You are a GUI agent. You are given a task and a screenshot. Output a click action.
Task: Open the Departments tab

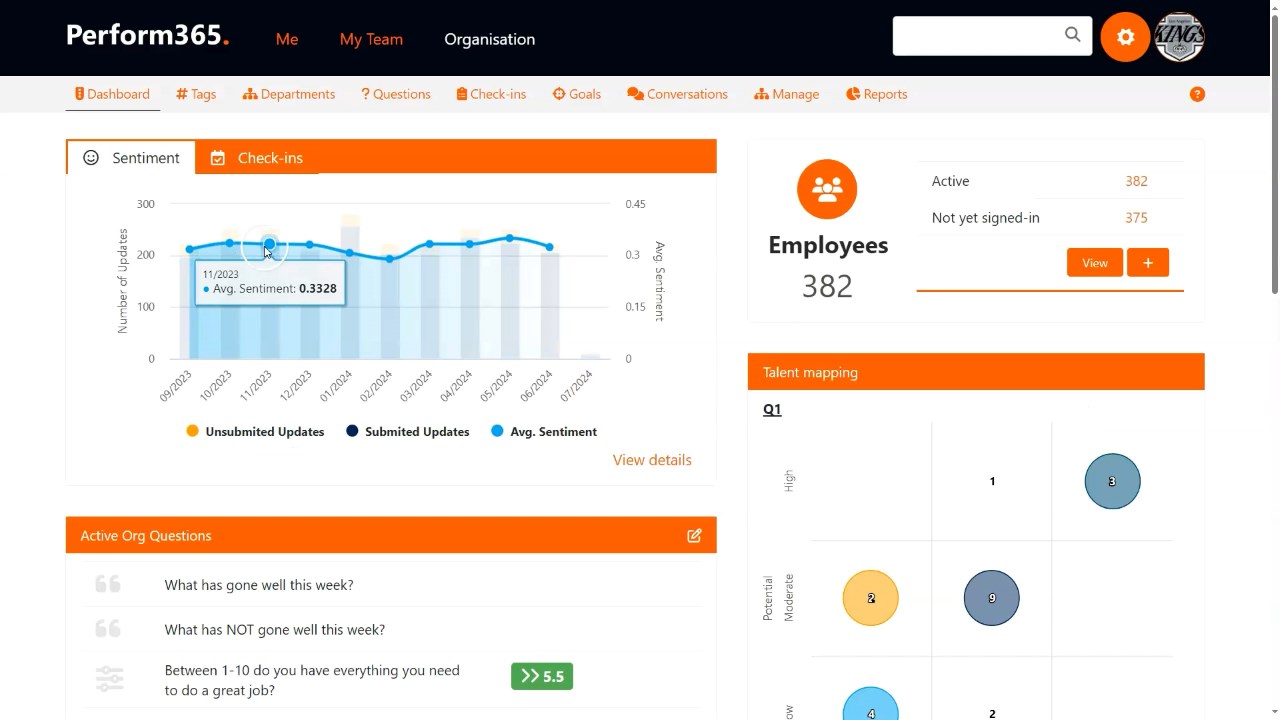pos(289,94)
